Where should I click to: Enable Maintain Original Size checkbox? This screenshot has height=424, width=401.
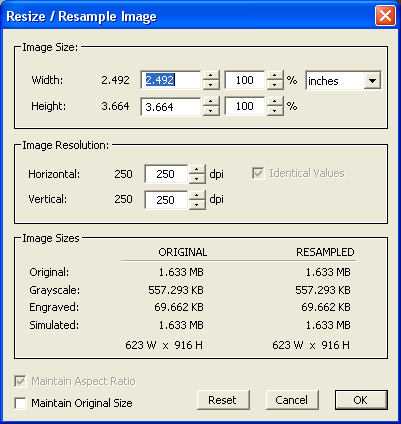point(20,403)
